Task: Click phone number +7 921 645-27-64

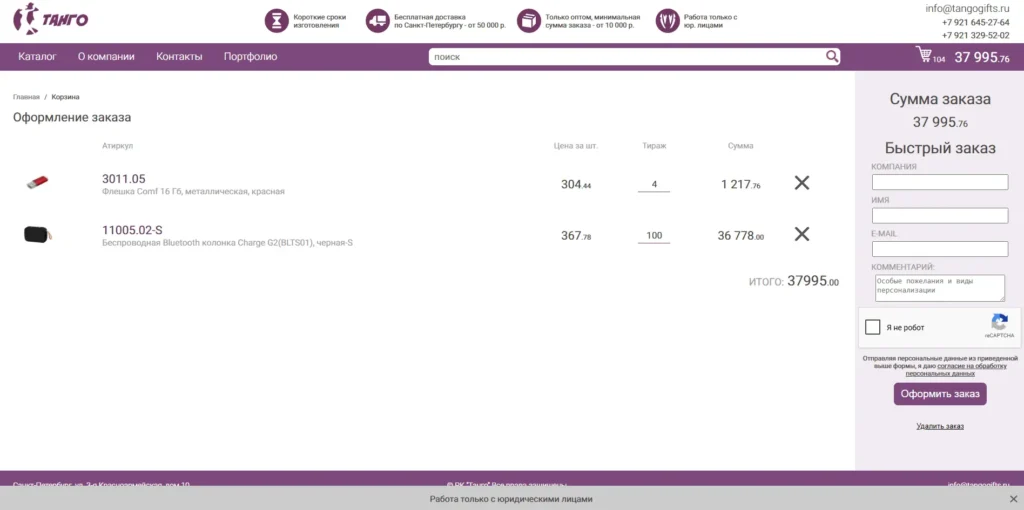Action: (x=976, y=22)
